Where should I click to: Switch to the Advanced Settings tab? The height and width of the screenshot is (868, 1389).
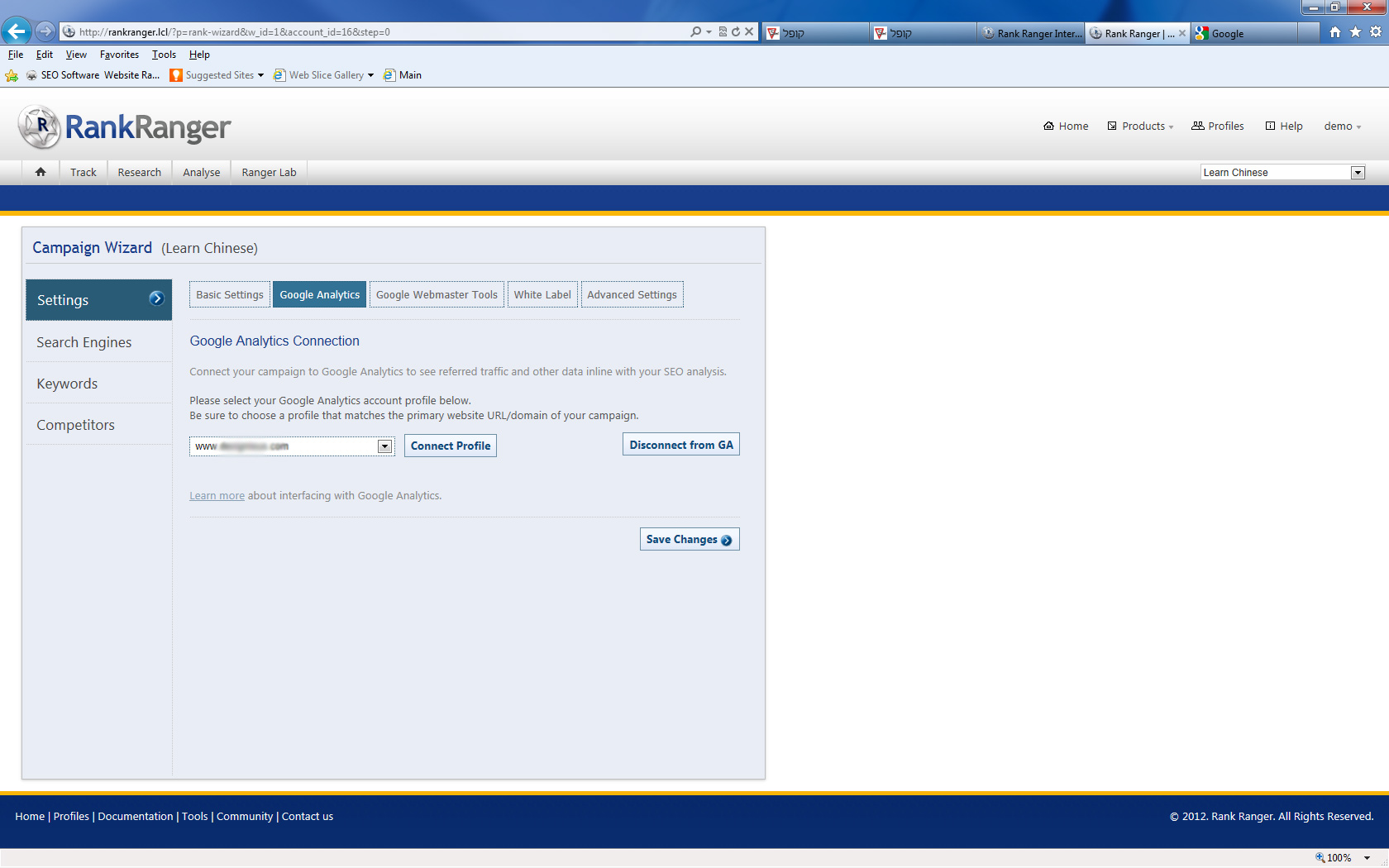click(x=632, y=295)
